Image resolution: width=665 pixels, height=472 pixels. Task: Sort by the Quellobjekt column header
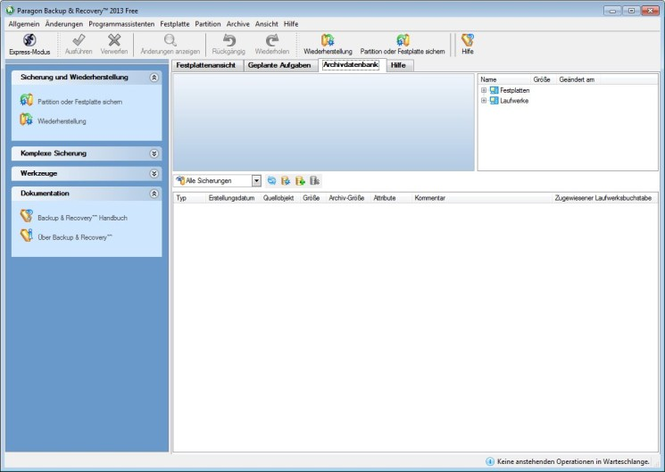(x=279, y=198)
